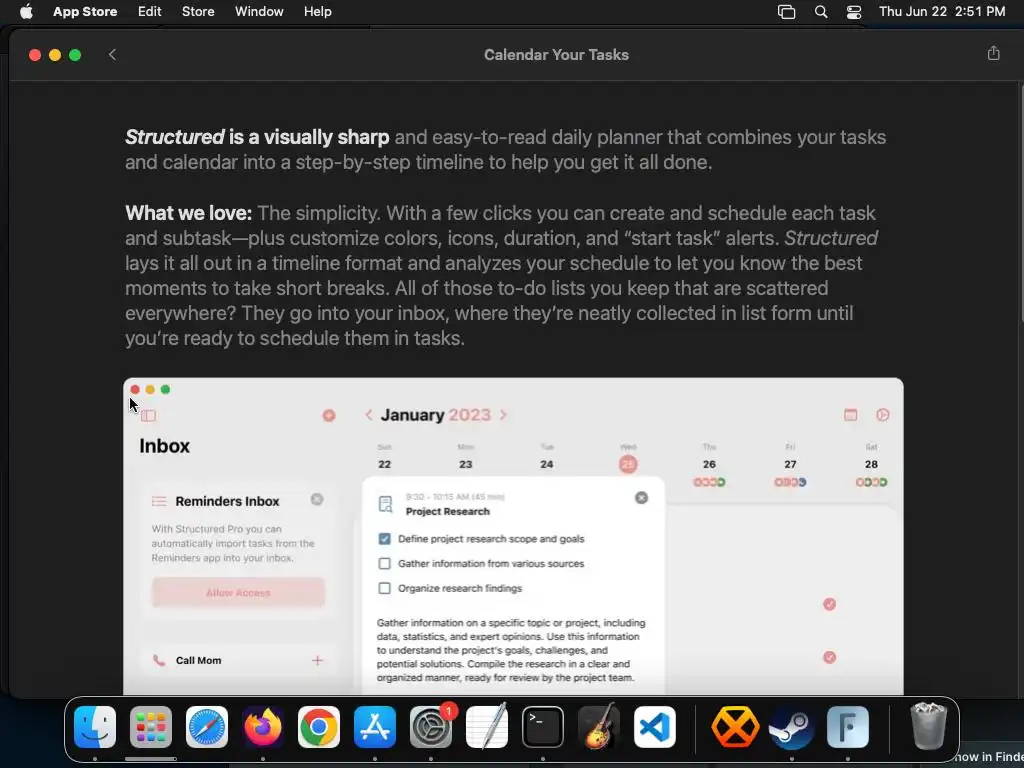This screenshot has width=1024, height=768.
Task: Click the Calendar Your Tasks window title
Action: (556, 55)
